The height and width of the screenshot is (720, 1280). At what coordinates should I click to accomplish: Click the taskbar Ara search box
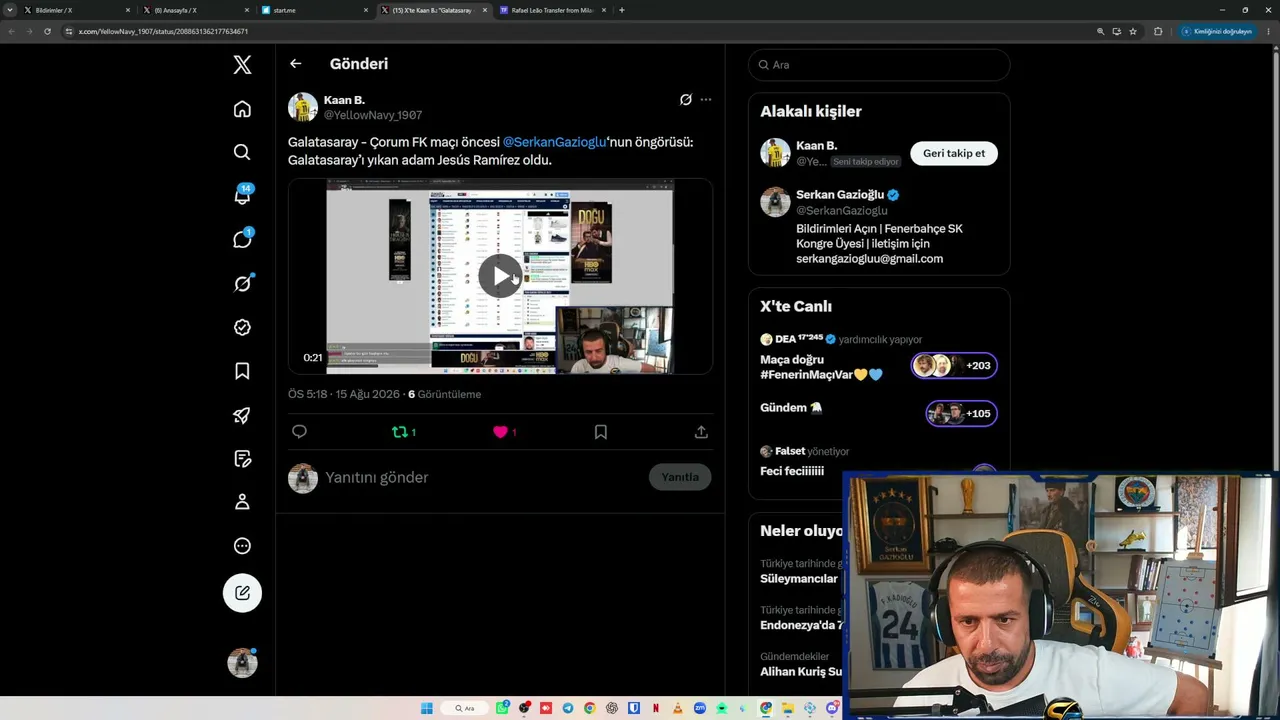[466, 708]
